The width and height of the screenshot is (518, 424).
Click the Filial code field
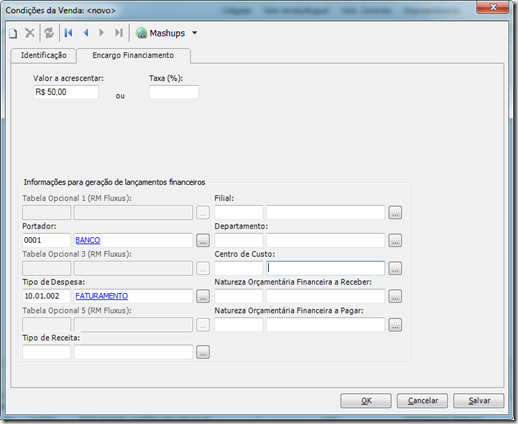click(x=239, y=212)
